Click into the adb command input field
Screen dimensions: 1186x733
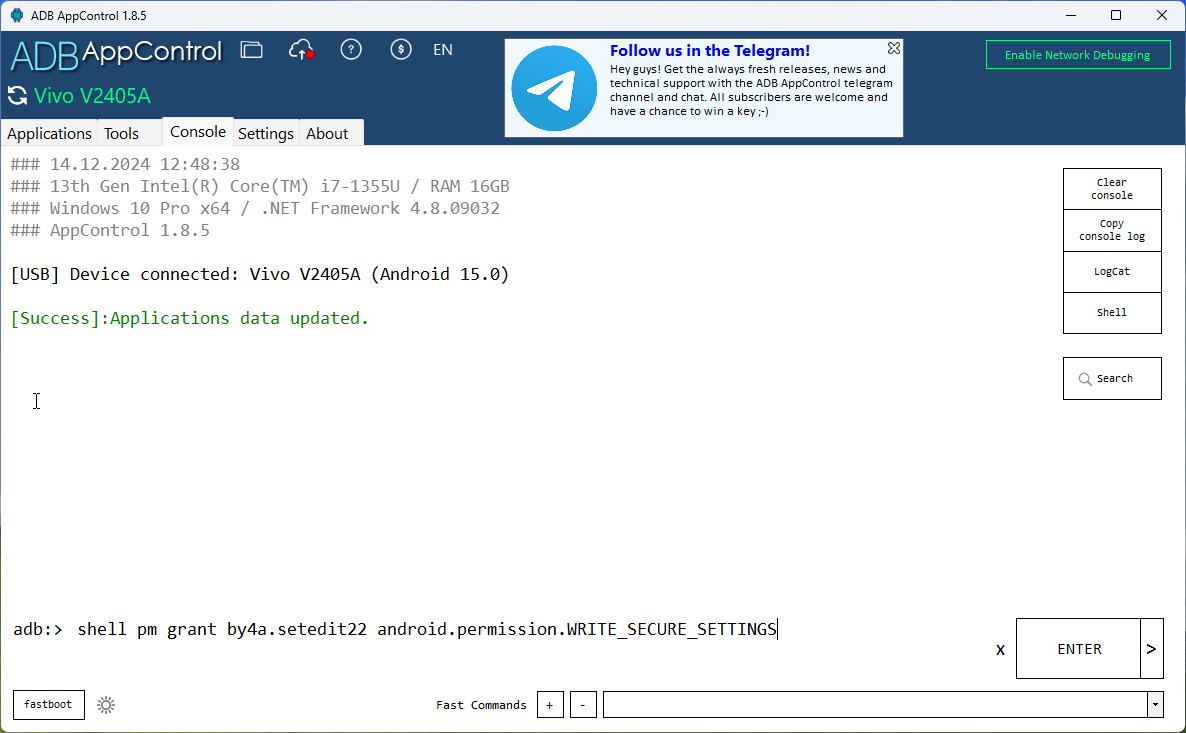[500, 629]
